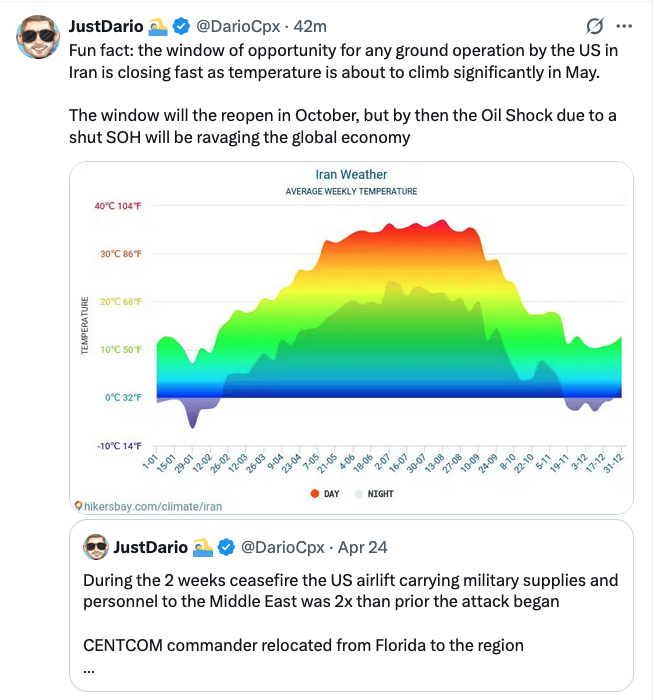
Task: Click the JustDario name in quoted tweet
Action: click(x=150, y=547)
